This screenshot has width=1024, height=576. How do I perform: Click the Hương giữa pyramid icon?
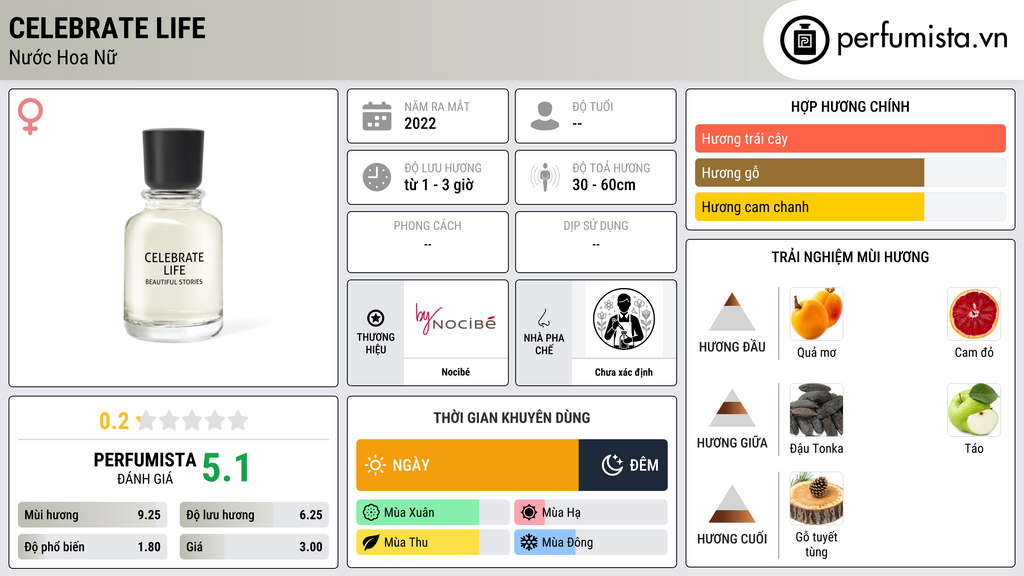[732, 408]
